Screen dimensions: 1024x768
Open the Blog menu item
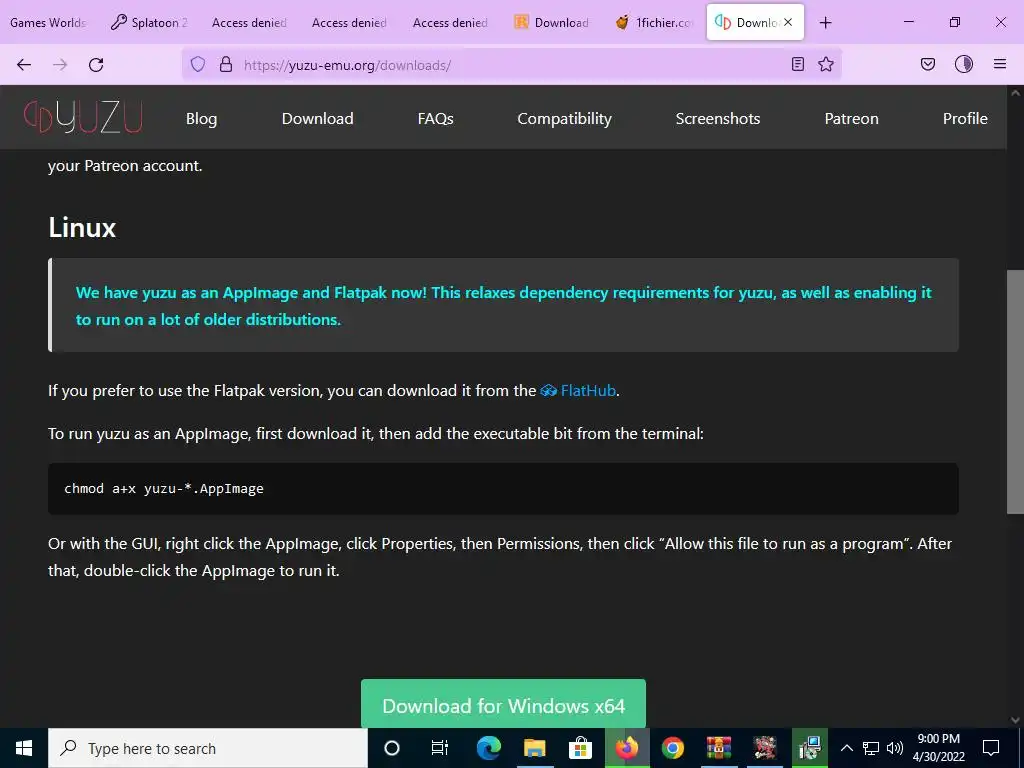pos(201,118)
